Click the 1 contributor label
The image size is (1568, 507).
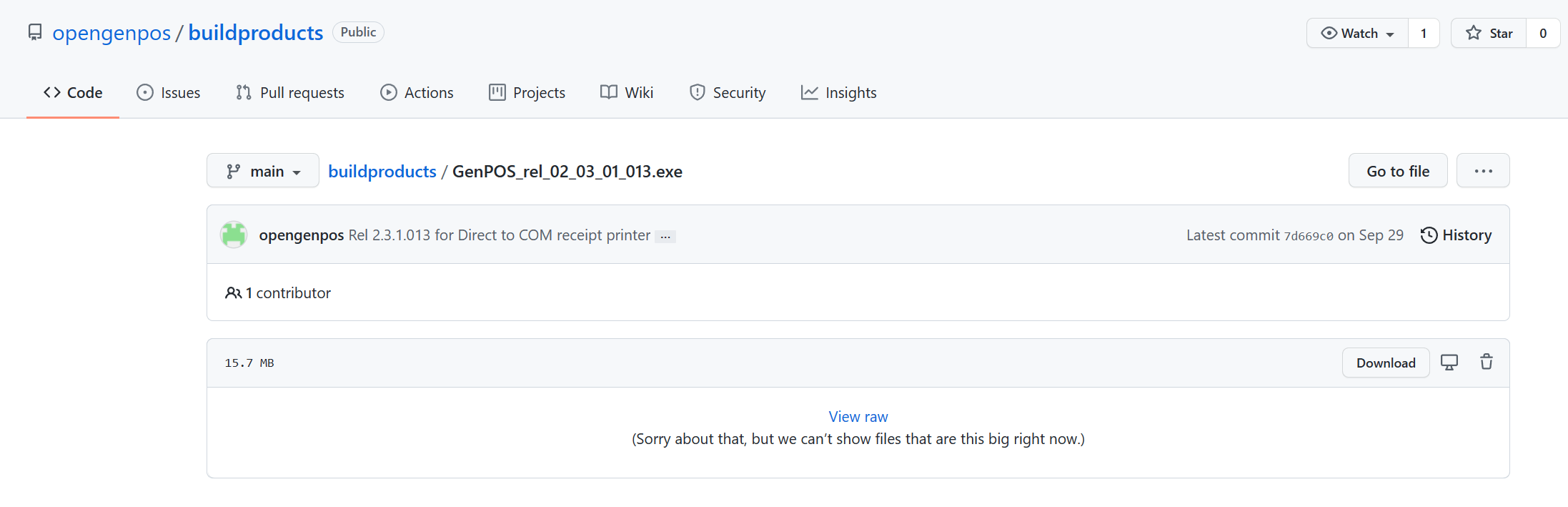(x=278, y=293)
